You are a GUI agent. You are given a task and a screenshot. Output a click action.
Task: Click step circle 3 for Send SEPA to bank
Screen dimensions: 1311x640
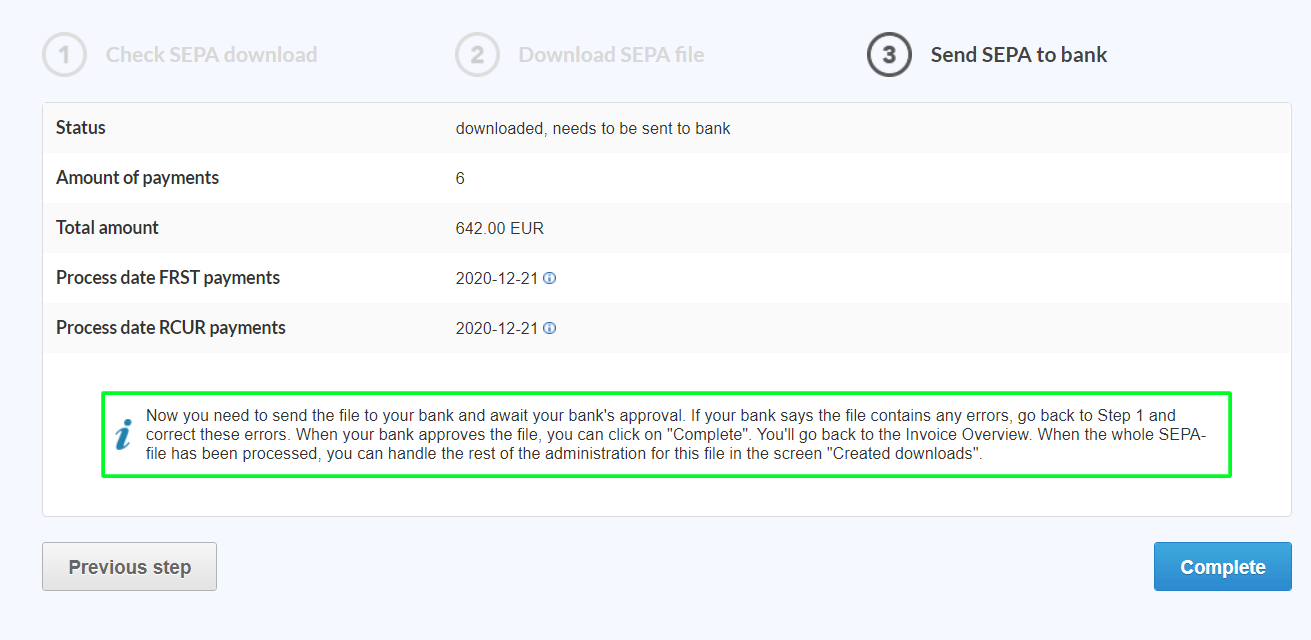[888, 55]
